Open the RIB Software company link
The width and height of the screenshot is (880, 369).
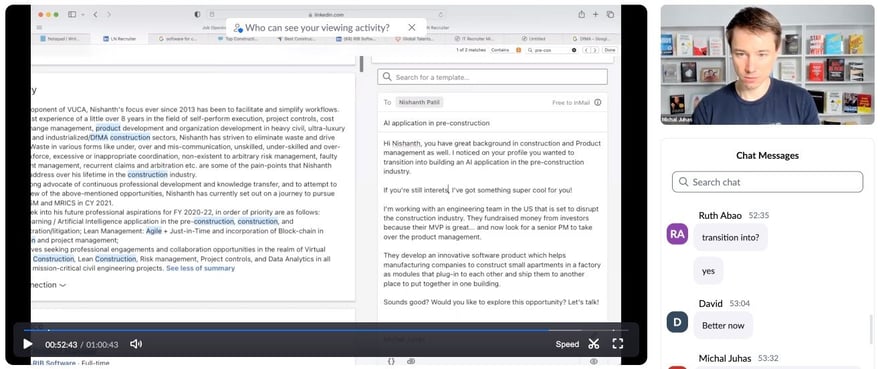(x=53, y=363)
